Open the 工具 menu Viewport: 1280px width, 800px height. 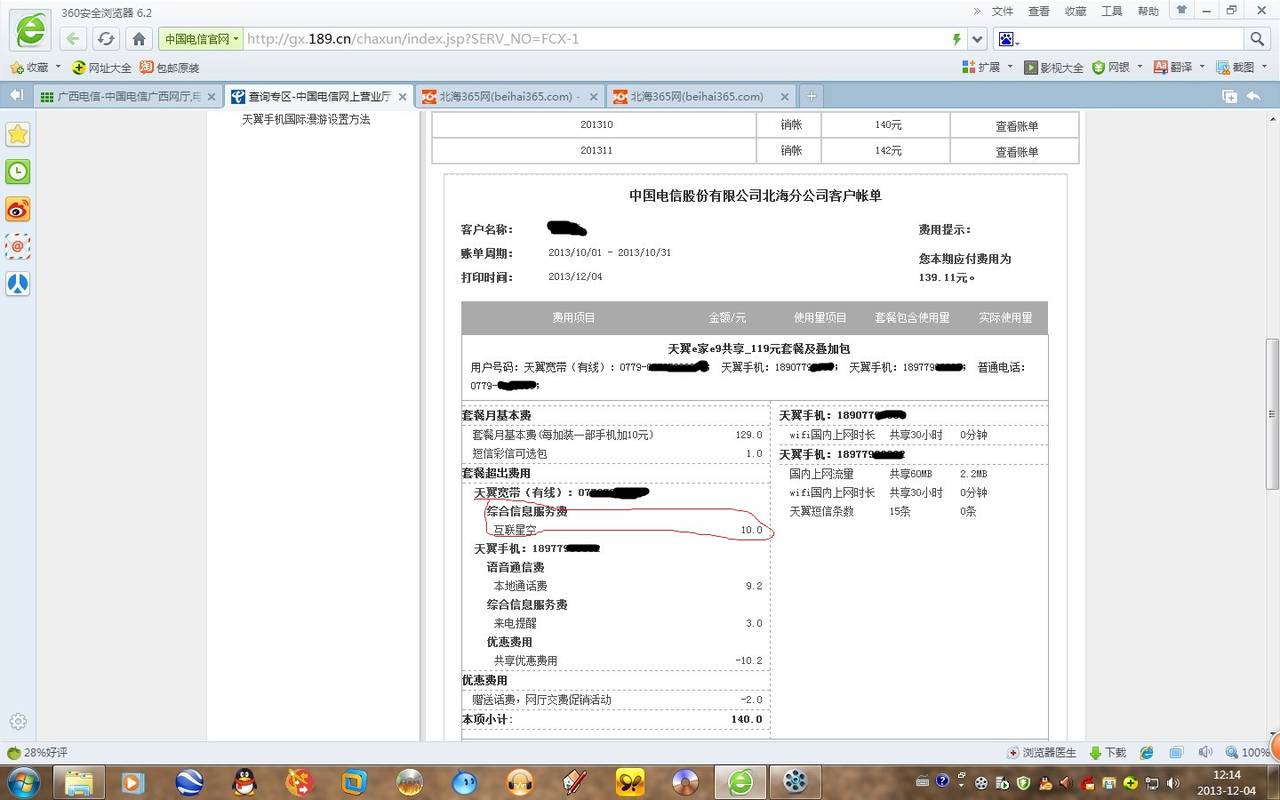click(x=1112, y=11)
